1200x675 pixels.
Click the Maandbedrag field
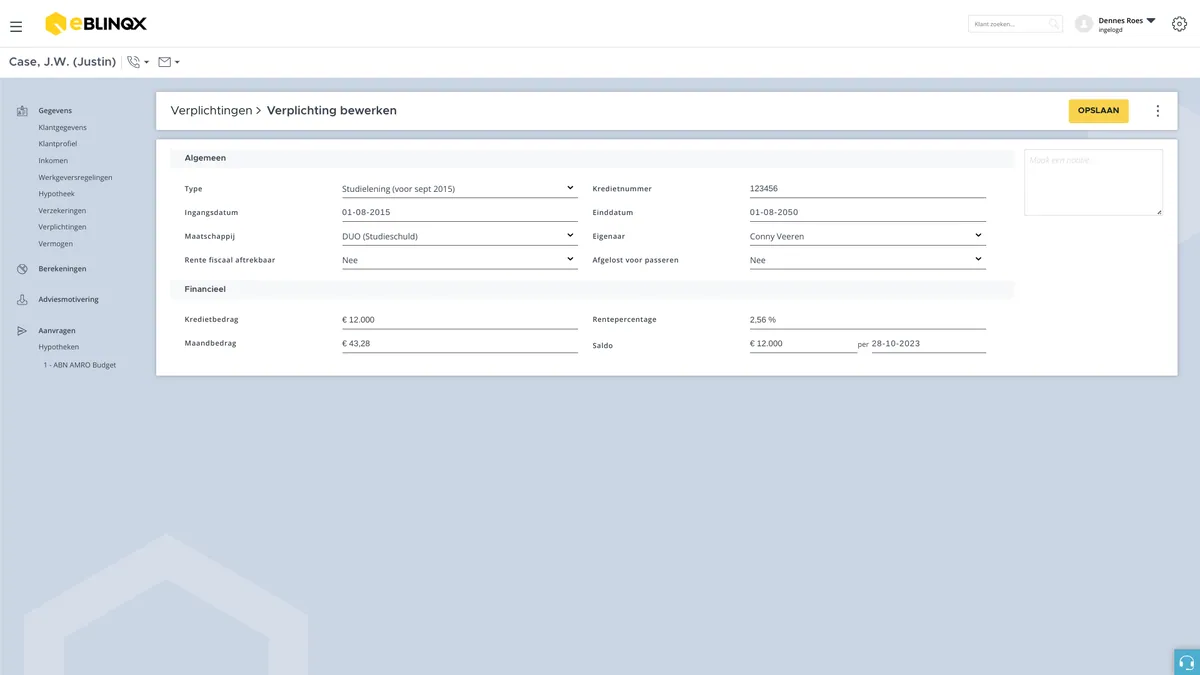(460, 343)
